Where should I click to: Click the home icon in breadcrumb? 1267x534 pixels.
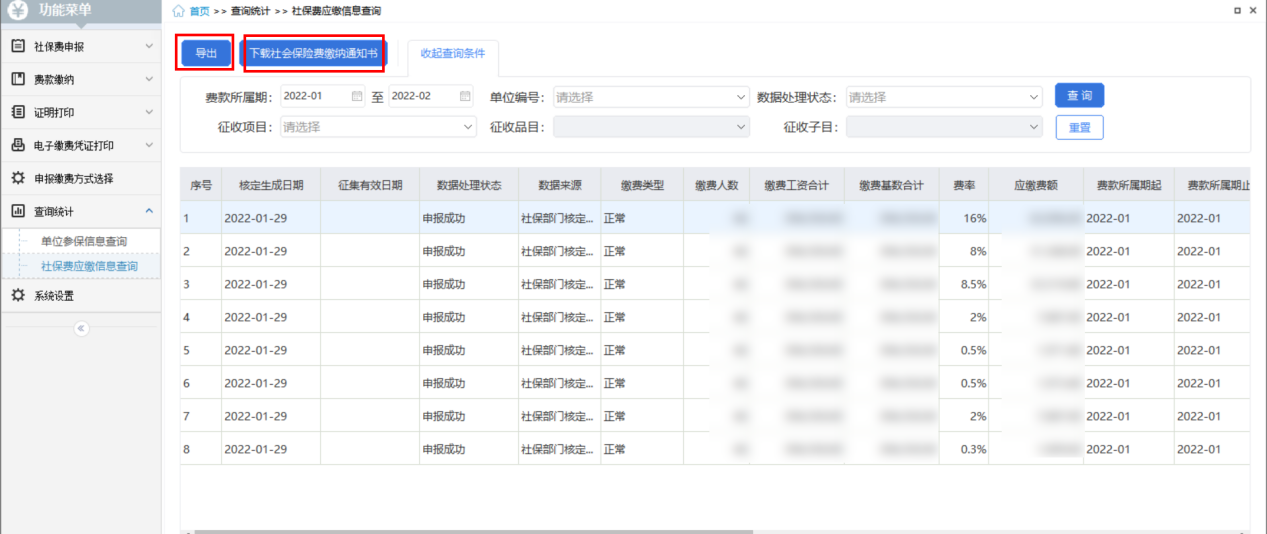[x=178, y=11]
